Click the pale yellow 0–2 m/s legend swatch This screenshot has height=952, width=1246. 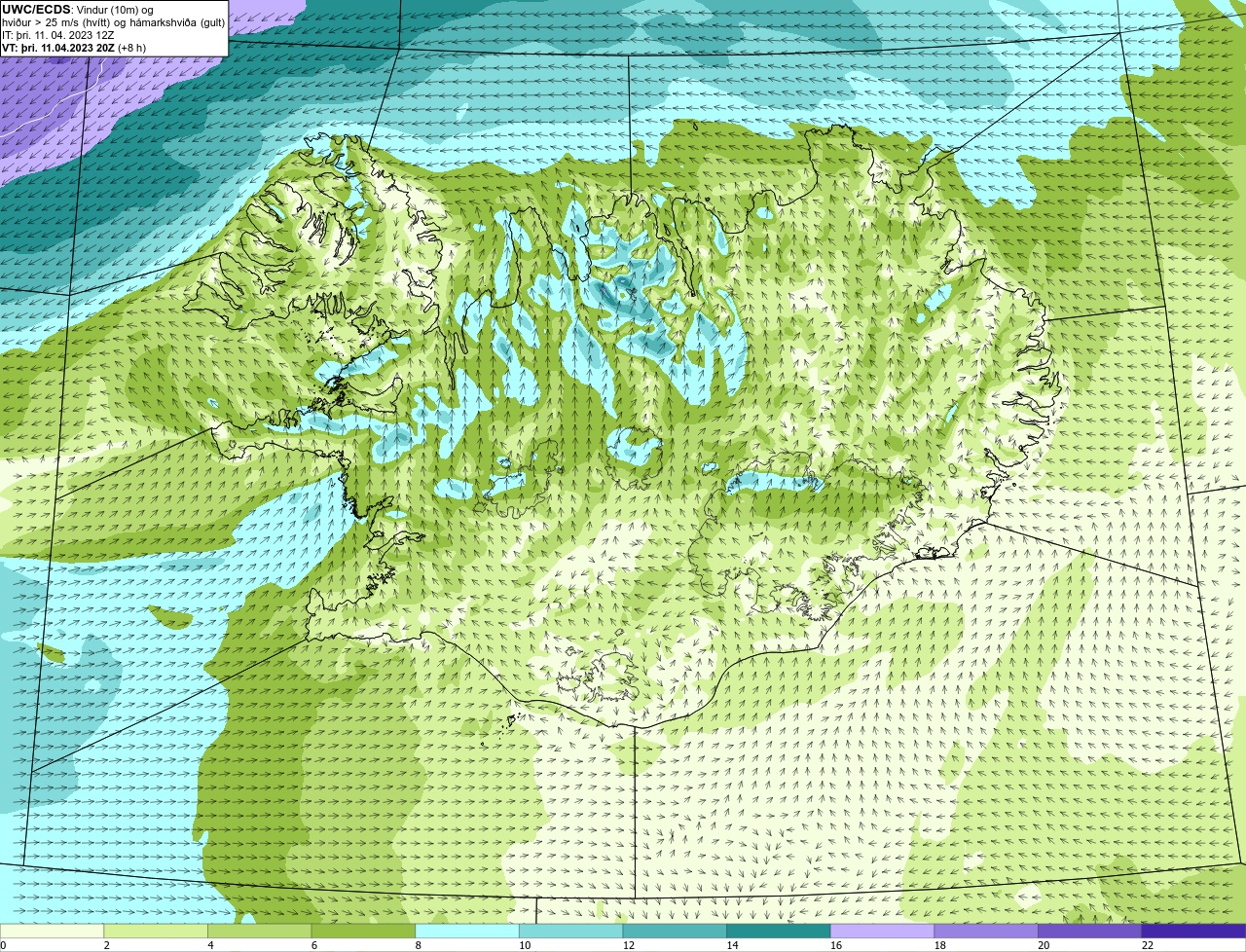pos(52,931)
